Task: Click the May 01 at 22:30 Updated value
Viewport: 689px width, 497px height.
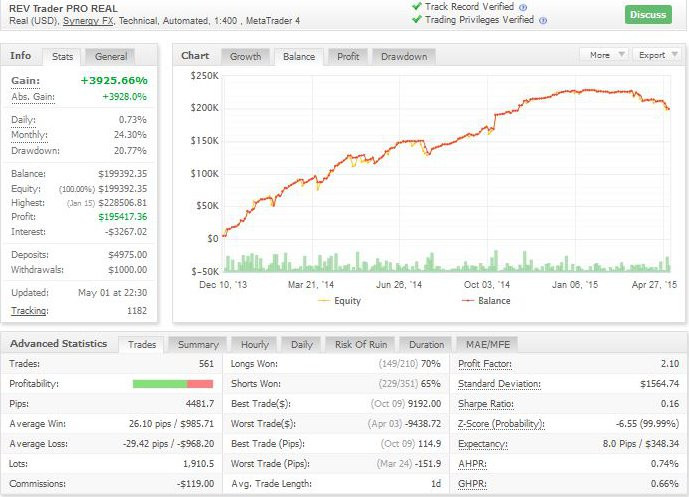Action: click(112, 293)
